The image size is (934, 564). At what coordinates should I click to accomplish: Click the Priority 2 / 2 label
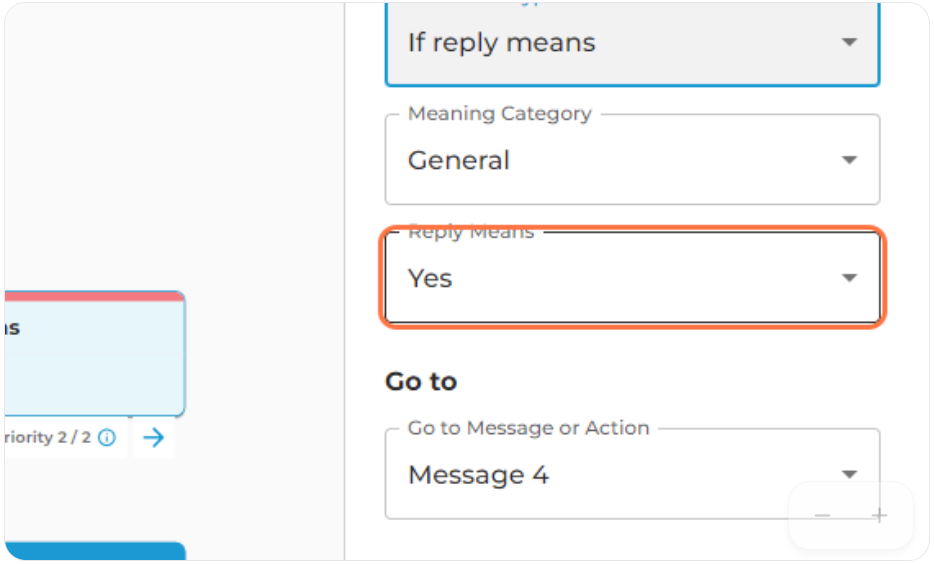[x=48, y=438]
